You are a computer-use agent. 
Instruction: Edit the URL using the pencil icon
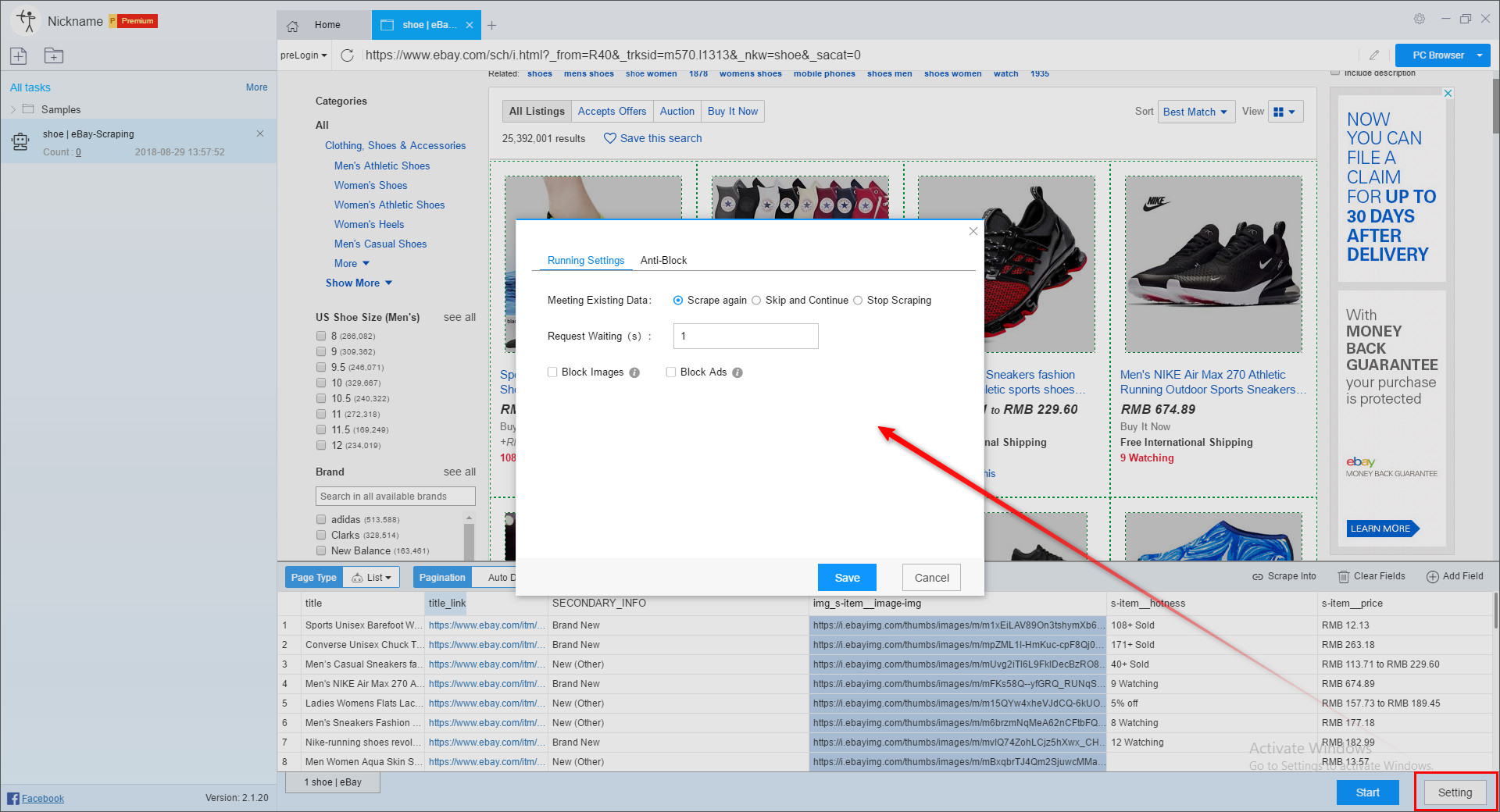click(1374, 55)
